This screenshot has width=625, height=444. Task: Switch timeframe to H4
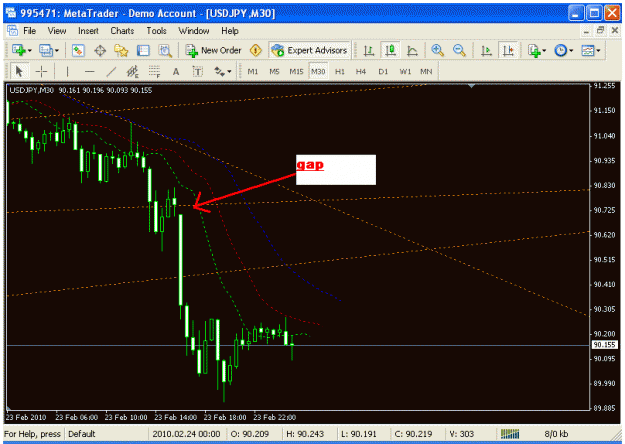click(x=361, y=72)
